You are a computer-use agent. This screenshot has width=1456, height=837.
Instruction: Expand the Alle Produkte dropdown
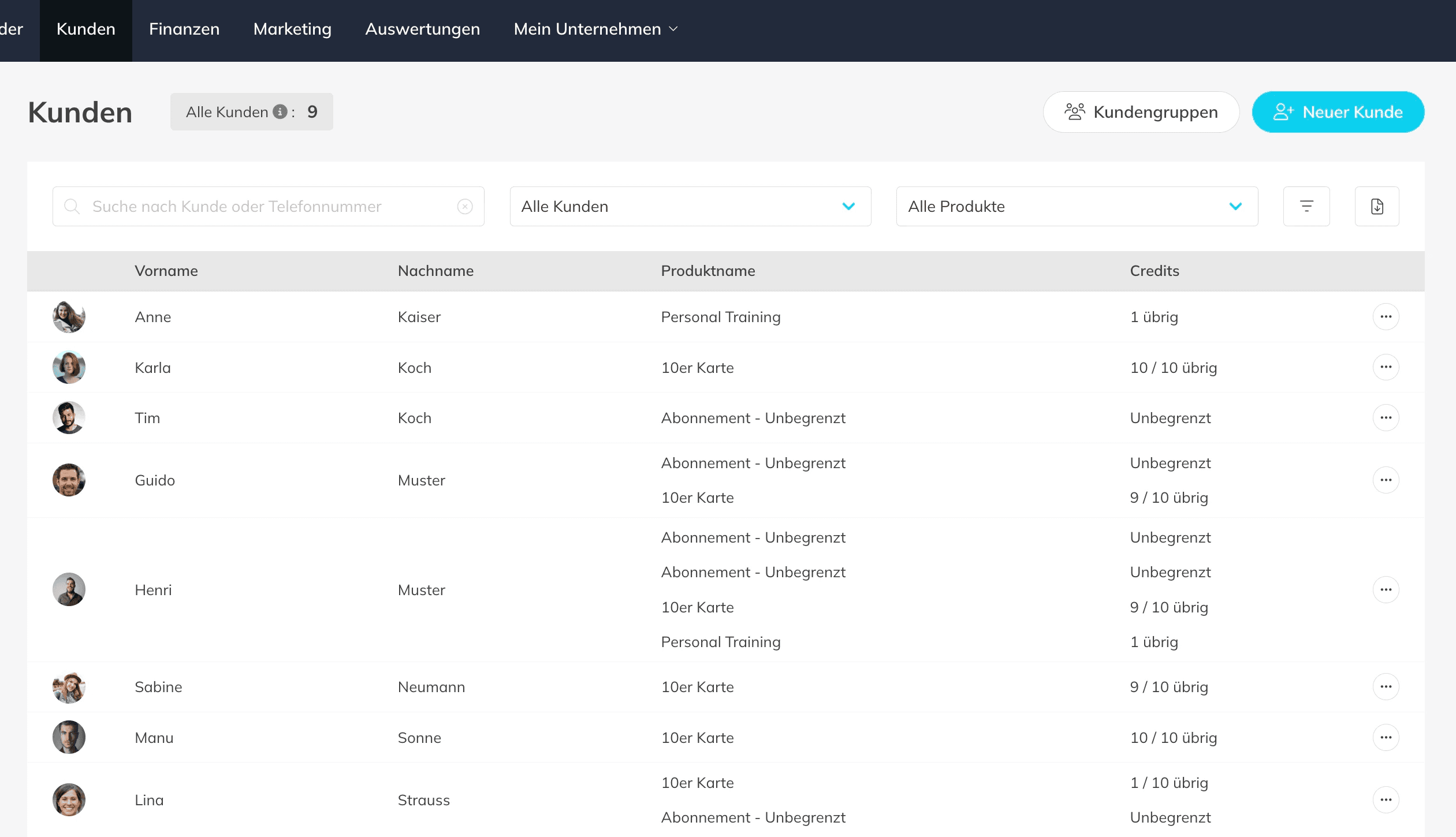tap(1077, 206)
